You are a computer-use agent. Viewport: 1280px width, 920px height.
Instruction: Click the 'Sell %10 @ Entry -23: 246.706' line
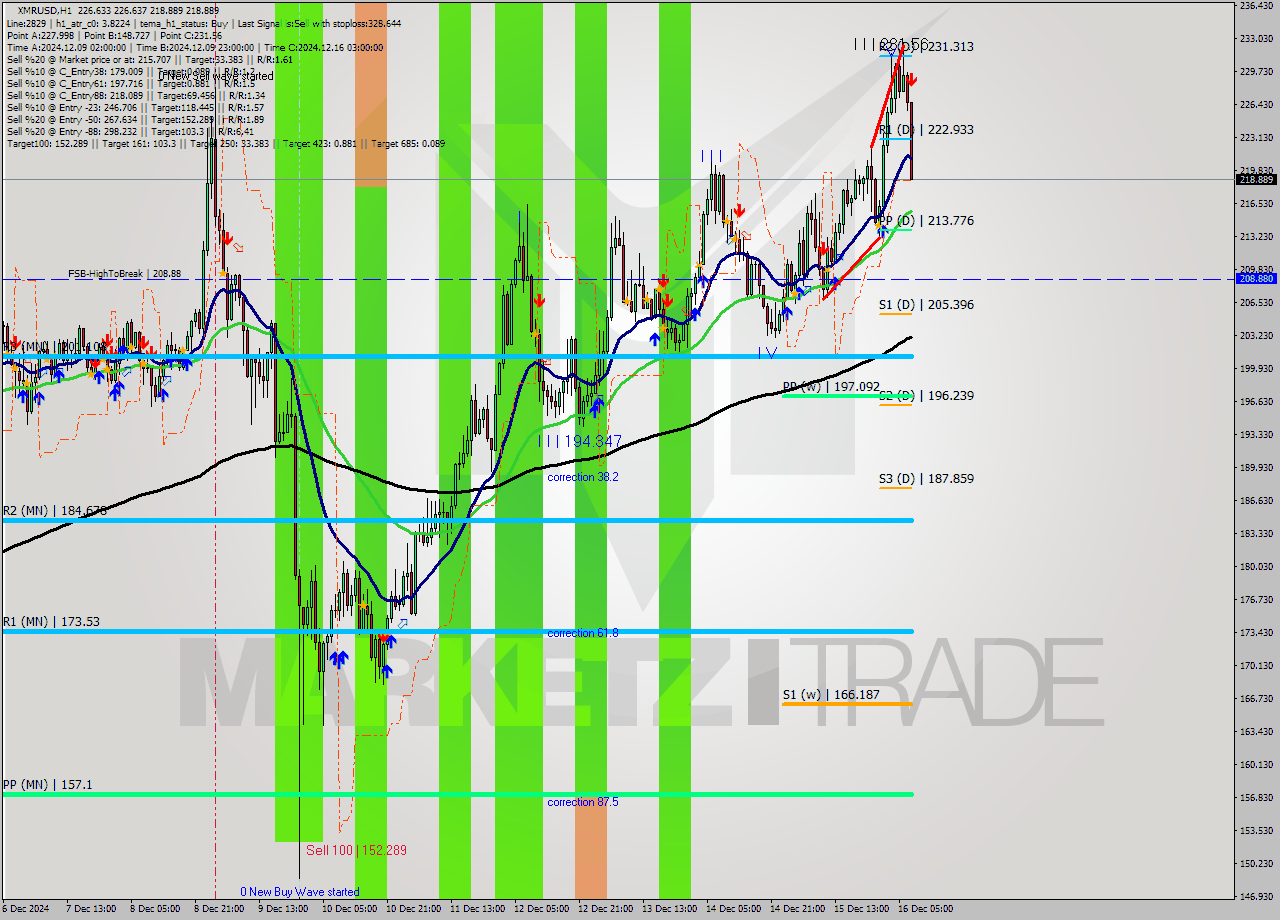pyautogui.click(x=135, y=107)
